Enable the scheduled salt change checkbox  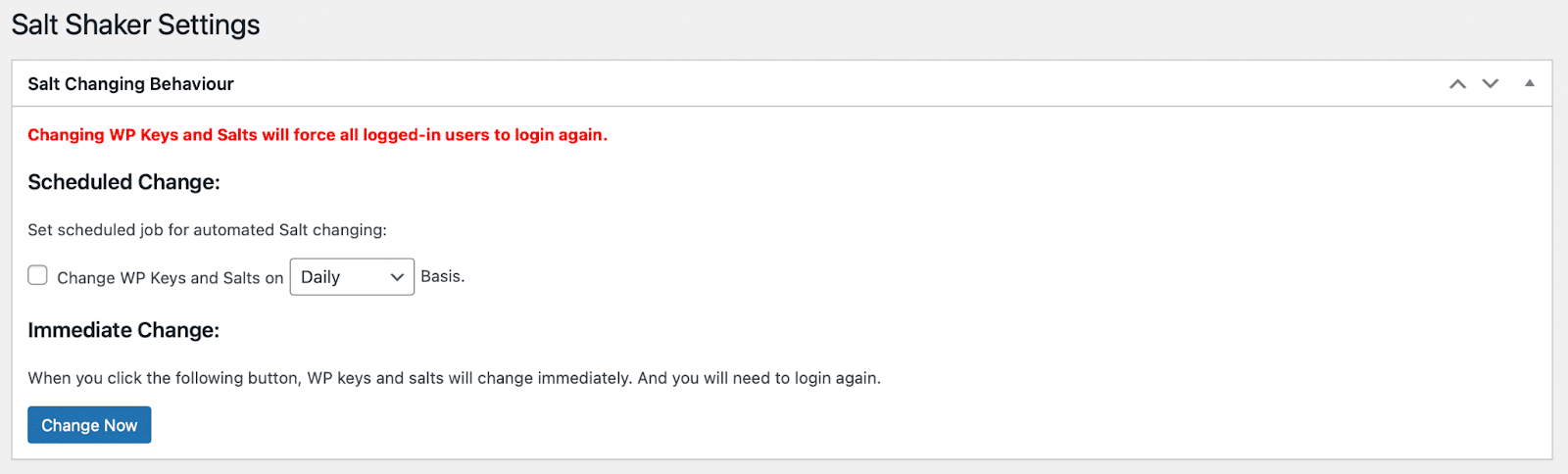pyautogui.click(x=38, y=276)
